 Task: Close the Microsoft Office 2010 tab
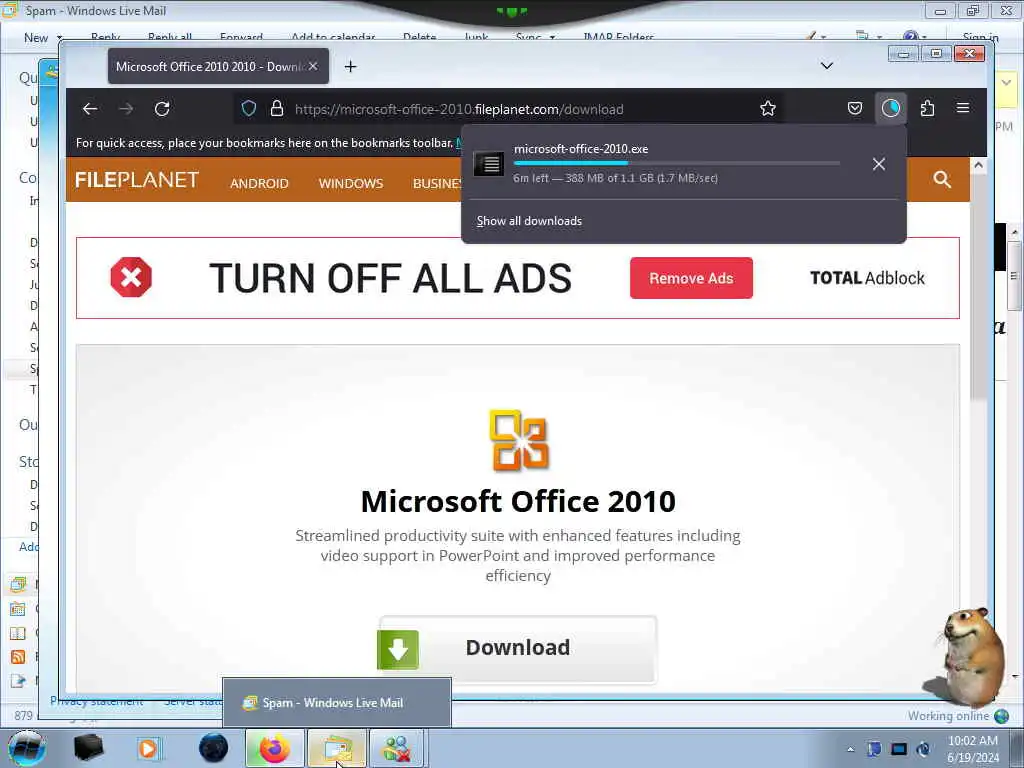point(313,66)
